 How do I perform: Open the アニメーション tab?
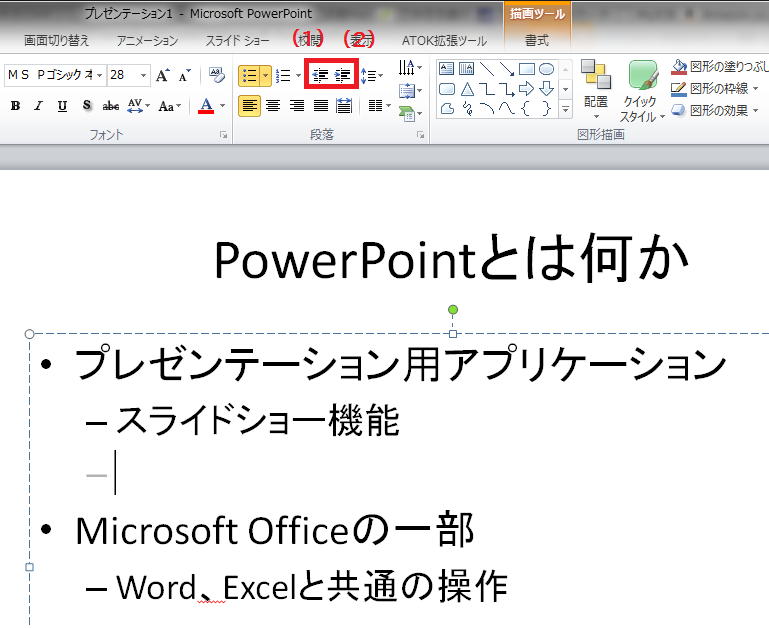click(x=147, y=40)
